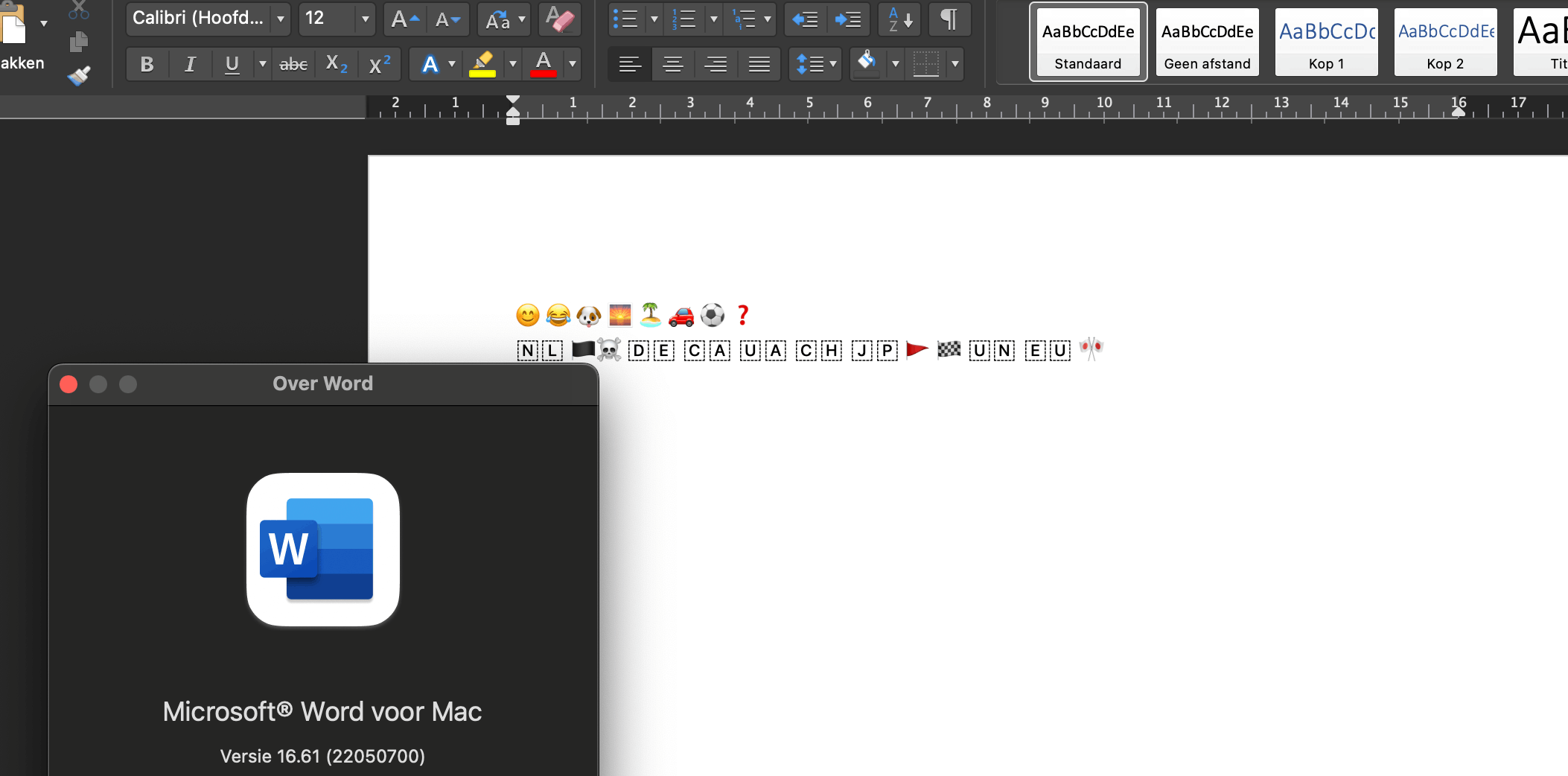The width and height of the screenshot is (1568, 776).
Task: Open multilevel list dropdown arrow
Action: (767, 19)
